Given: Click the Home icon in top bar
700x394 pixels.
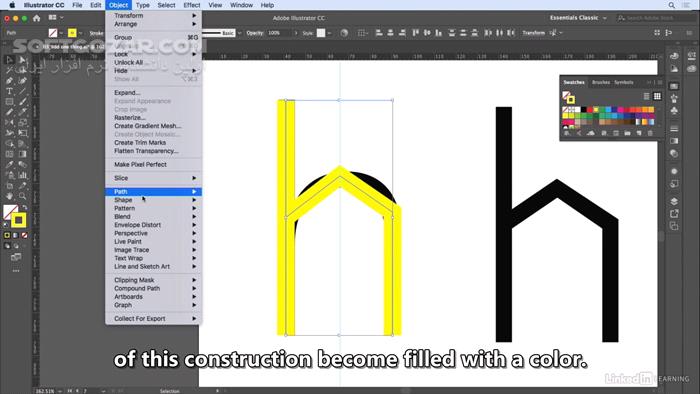Looking at the screenshot, I should [37, 18].
